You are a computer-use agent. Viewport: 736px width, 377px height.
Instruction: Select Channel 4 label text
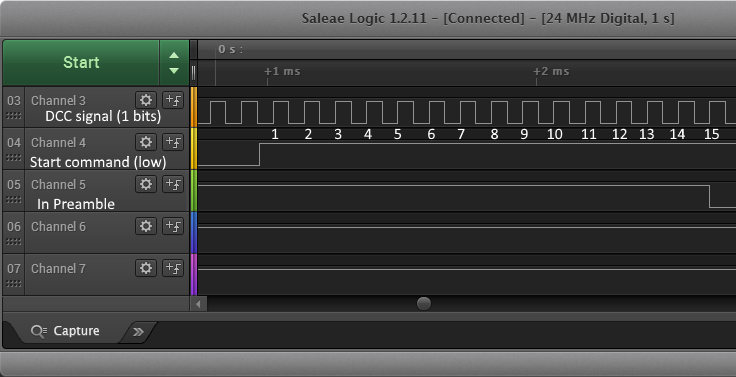coord(59,142)
